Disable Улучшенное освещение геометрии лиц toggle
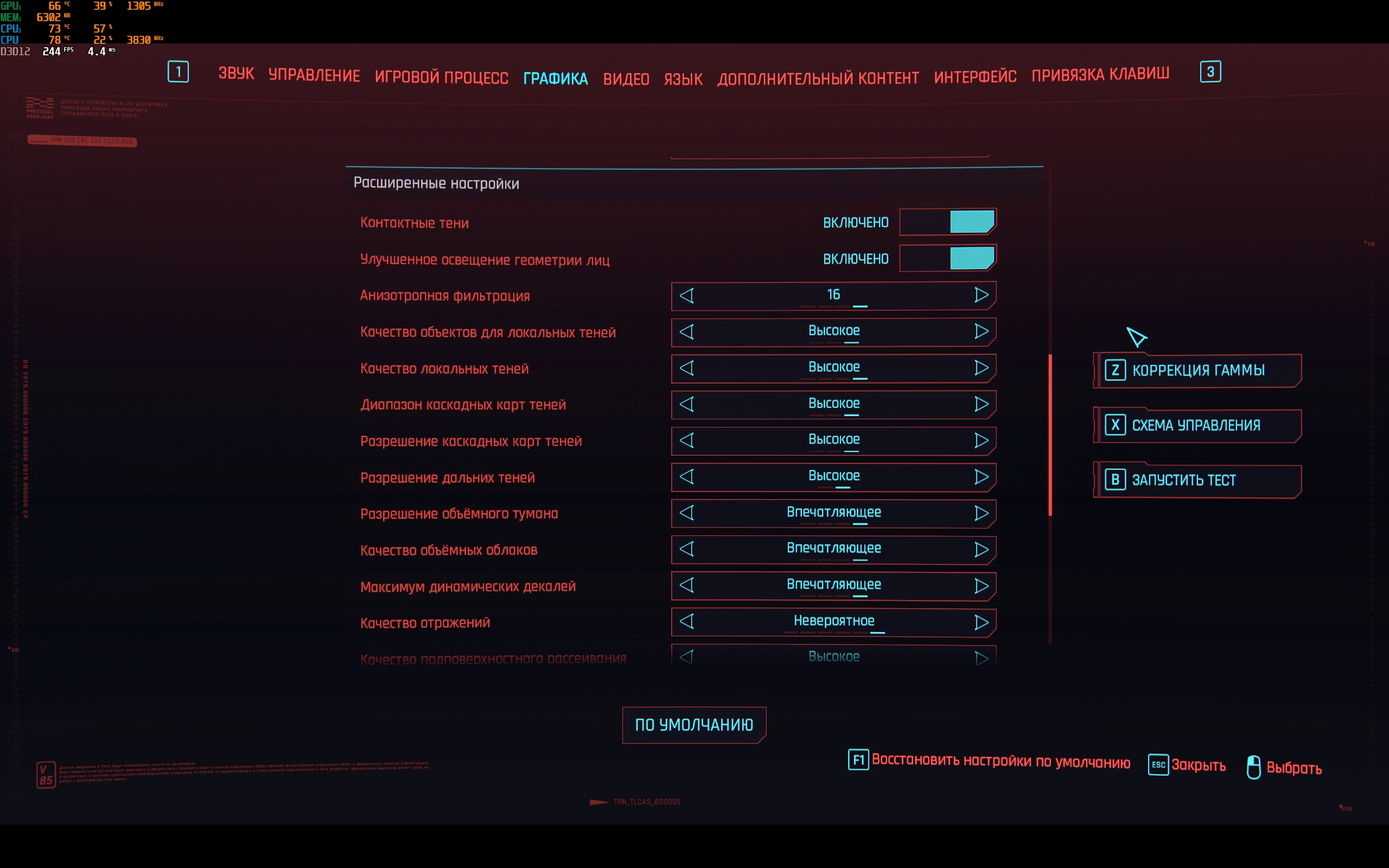Image resolution: width=1389 pixels, height=868 pixels. point(948,258)
